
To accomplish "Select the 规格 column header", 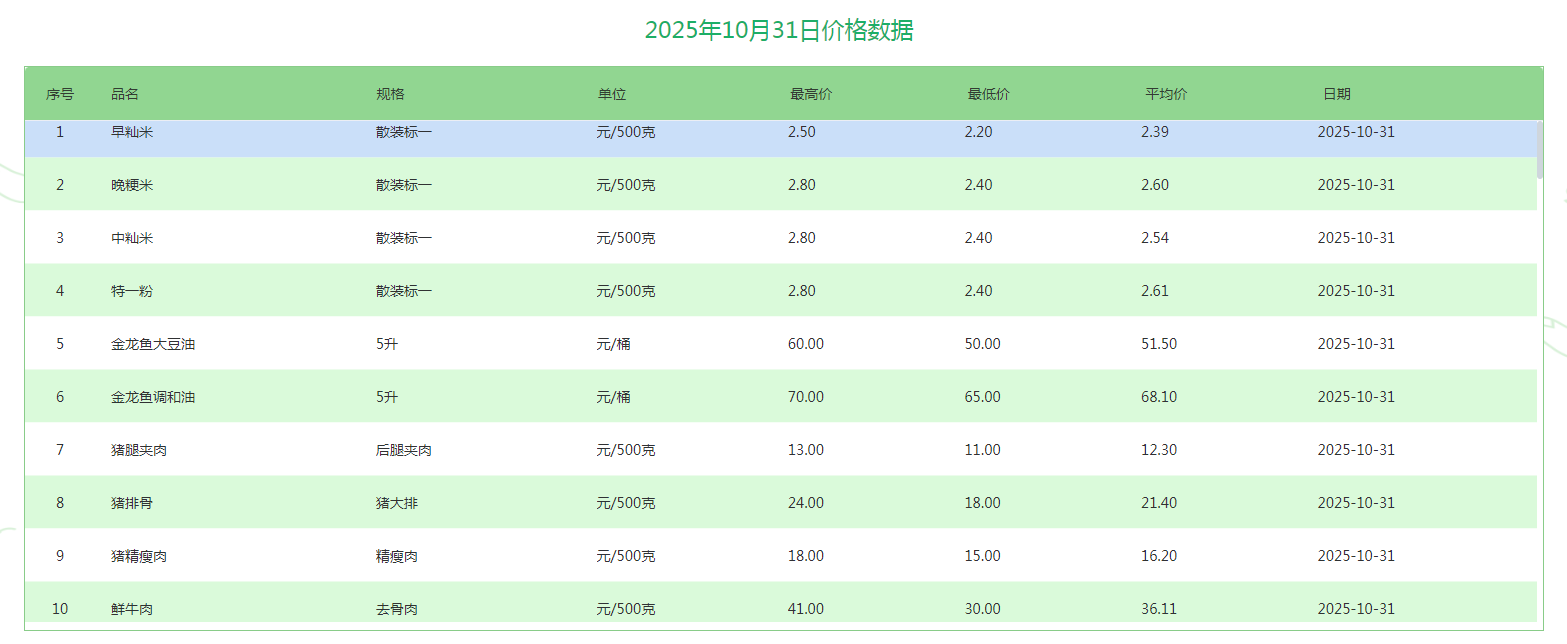I will pos(390,94).
